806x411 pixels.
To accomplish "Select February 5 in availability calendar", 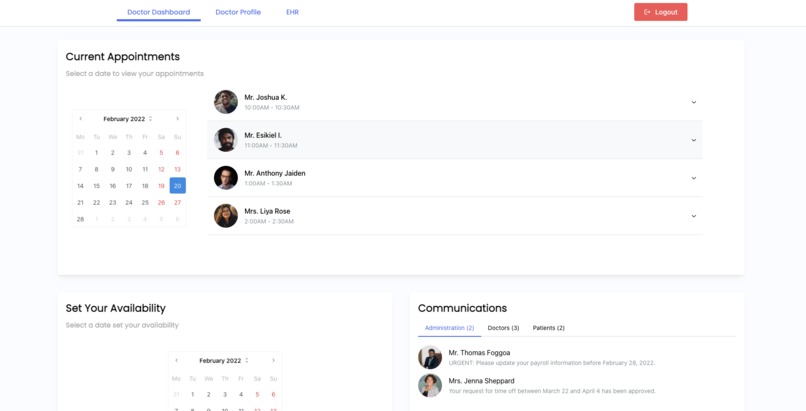I will pyautogui.click(x=257, y=395).
